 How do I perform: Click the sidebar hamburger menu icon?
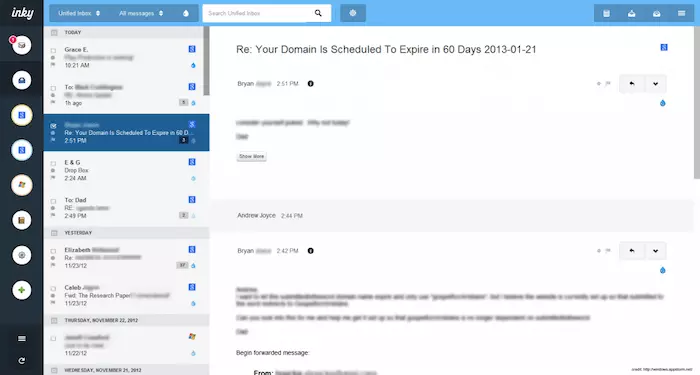click(21, 339)
